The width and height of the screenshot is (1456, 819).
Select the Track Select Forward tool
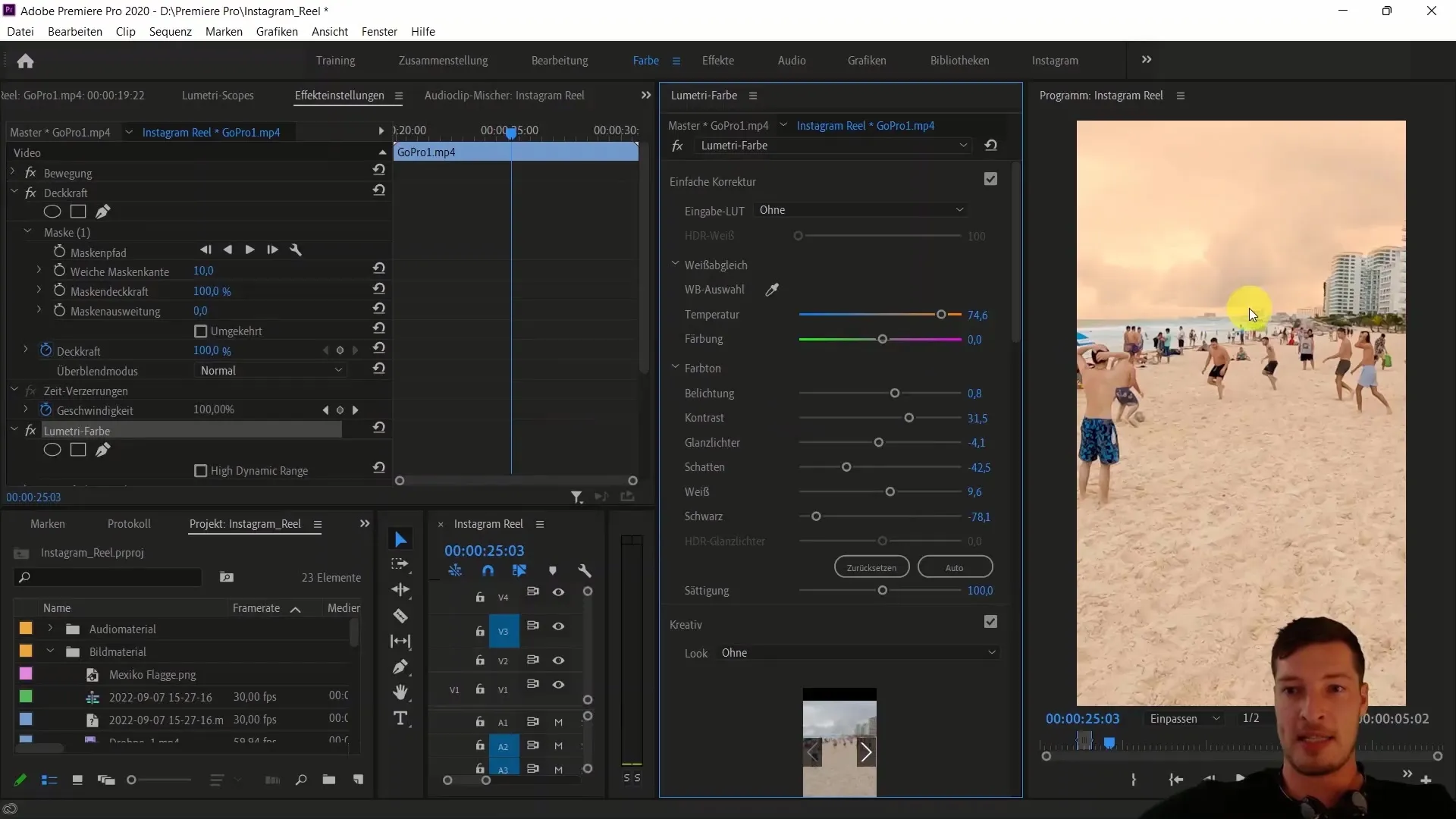pos(400,564)
